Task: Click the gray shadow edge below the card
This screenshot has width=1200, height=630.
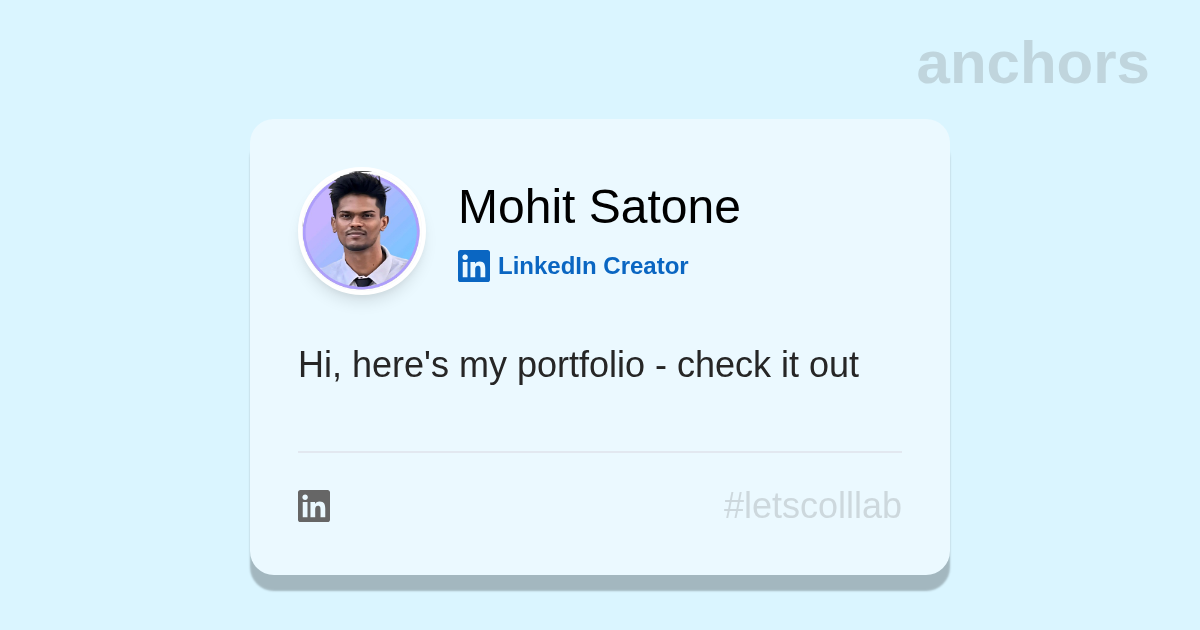Action: click(600, 582)
